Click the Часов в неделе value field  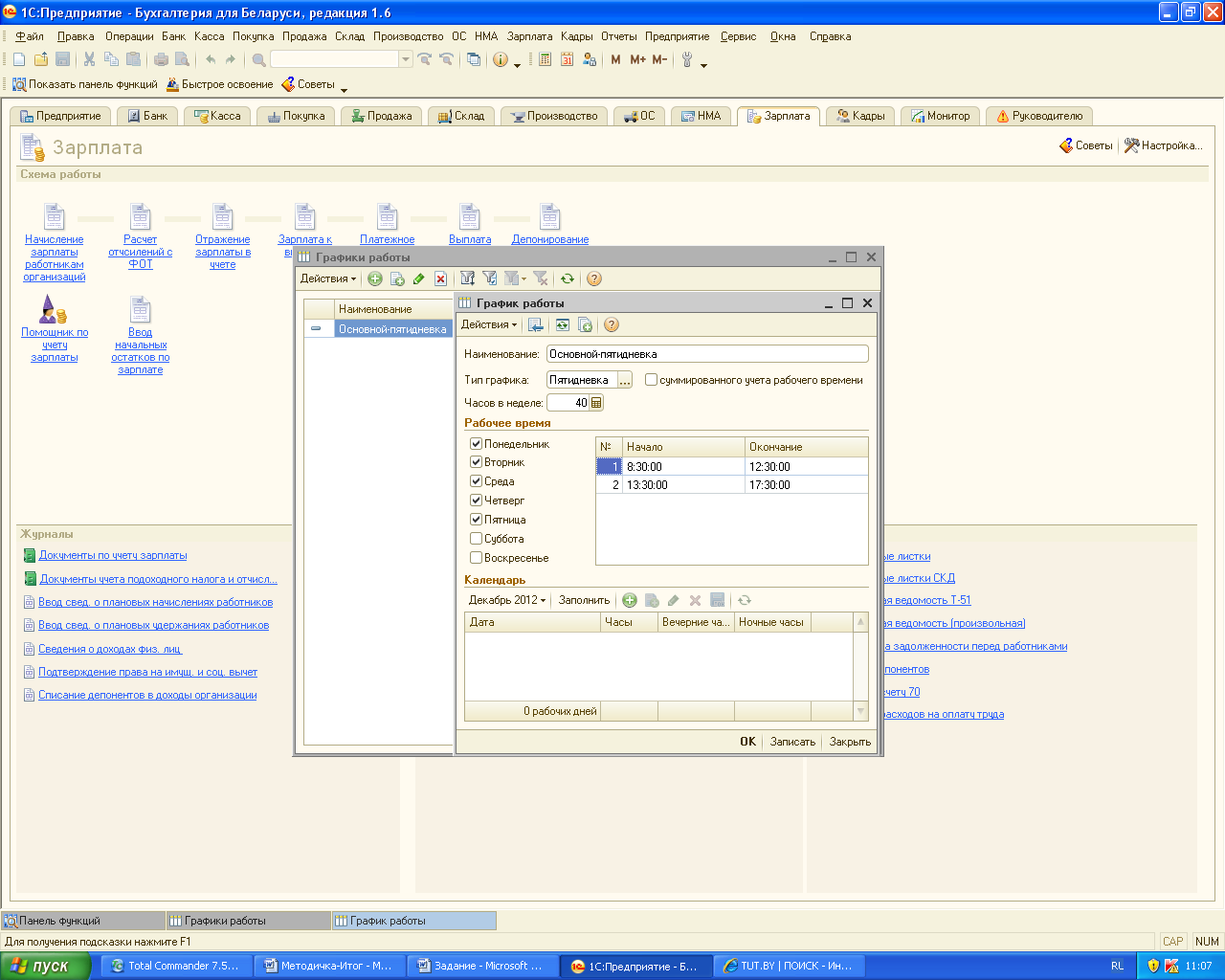click(x=568, y=403)
